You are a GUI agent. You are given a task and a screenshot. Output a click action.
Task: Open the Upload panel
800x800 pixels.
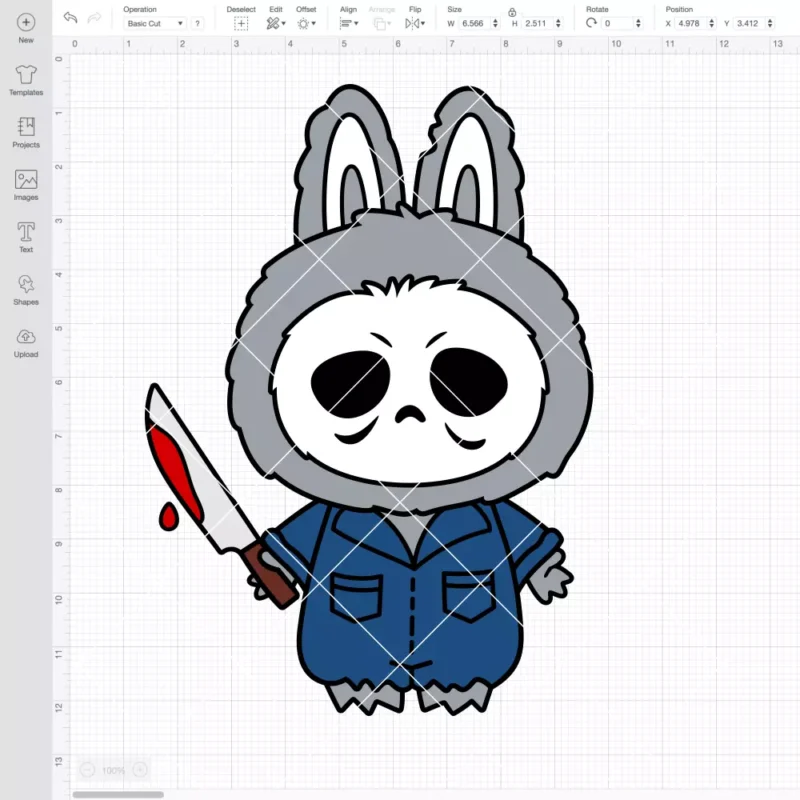(x=26, y=342)
